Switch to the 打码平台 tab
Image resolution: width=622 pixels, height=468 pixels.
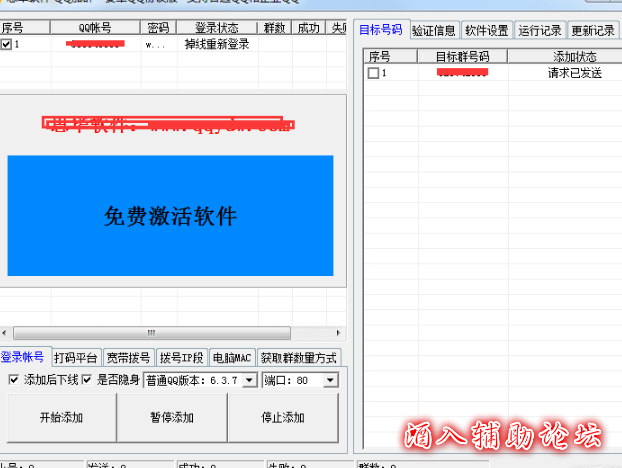coord(76,358)
